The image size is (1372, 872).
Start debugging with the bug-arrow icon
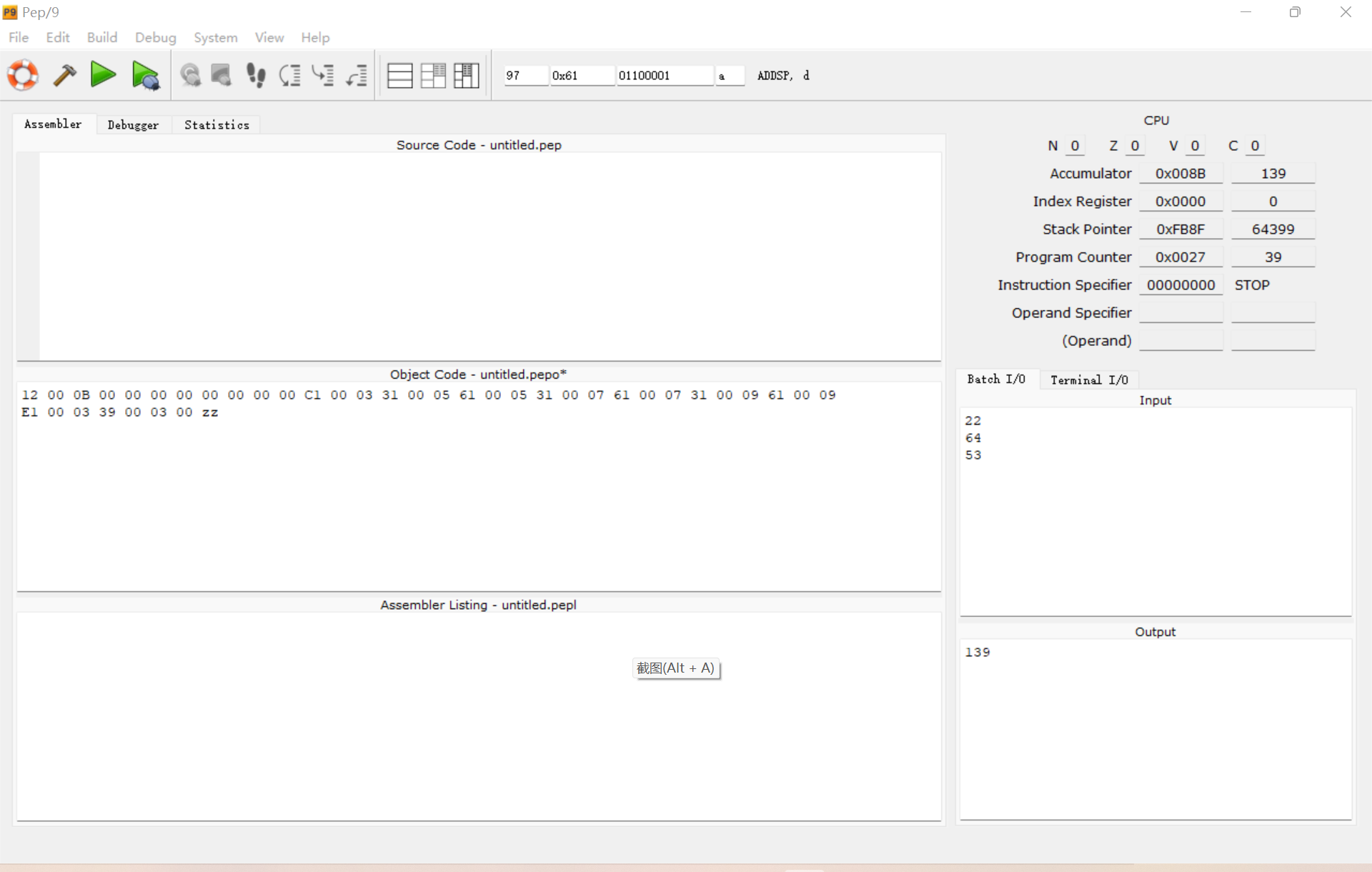tap(146, 75)
